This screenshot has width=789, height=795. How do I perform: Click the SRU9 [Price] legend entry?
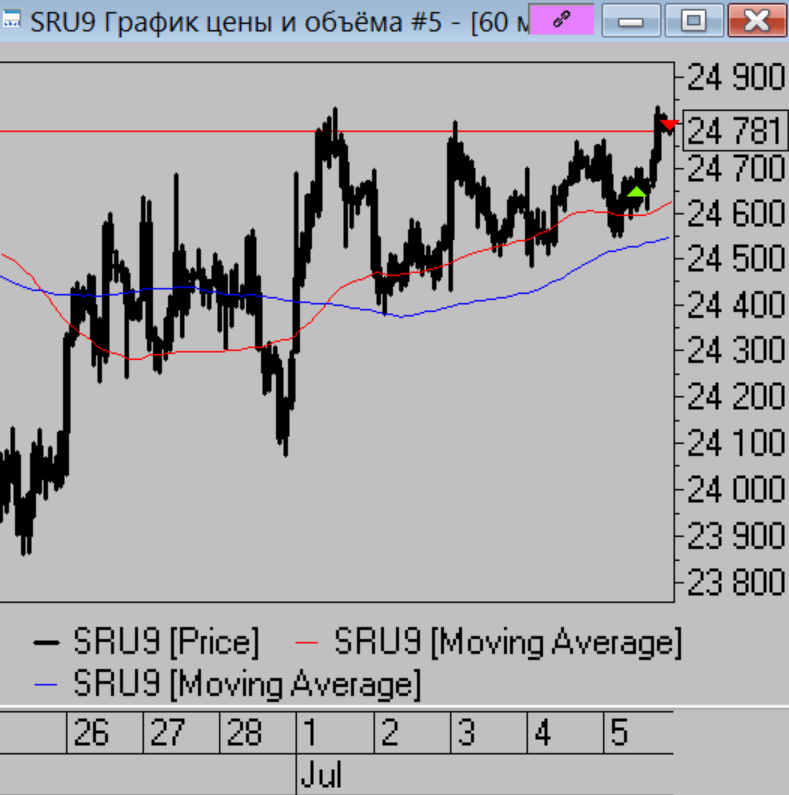[165, 641]
